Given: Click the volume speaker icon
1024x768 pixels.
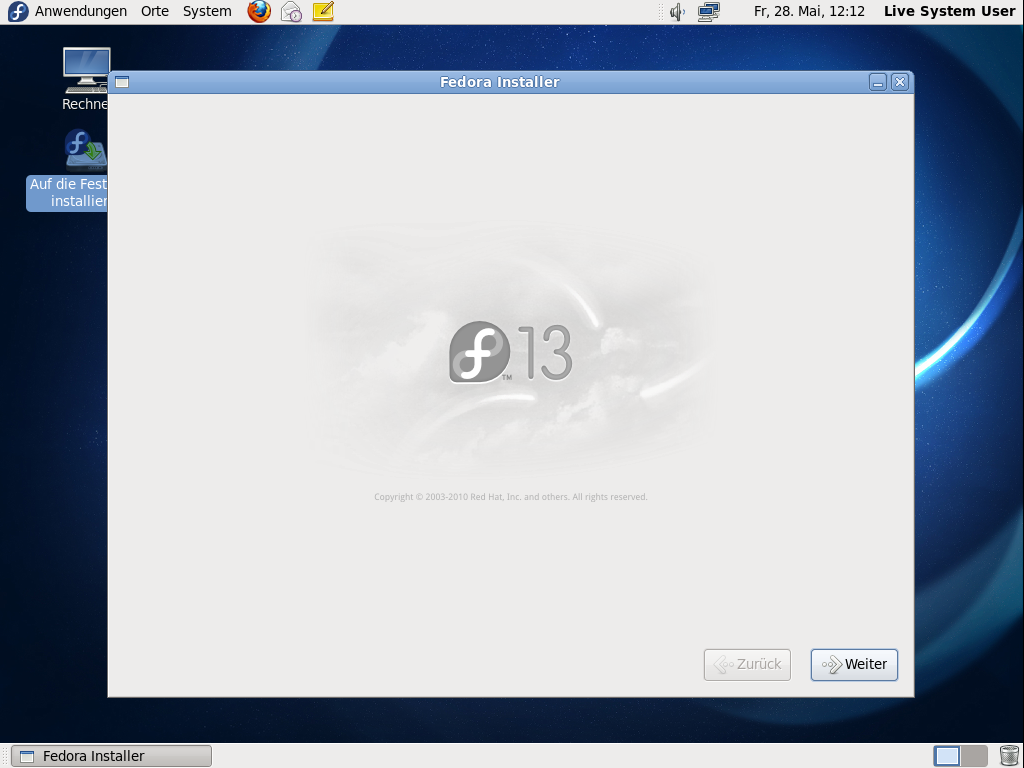Looking at the screenshot, I should click(677, 11).
